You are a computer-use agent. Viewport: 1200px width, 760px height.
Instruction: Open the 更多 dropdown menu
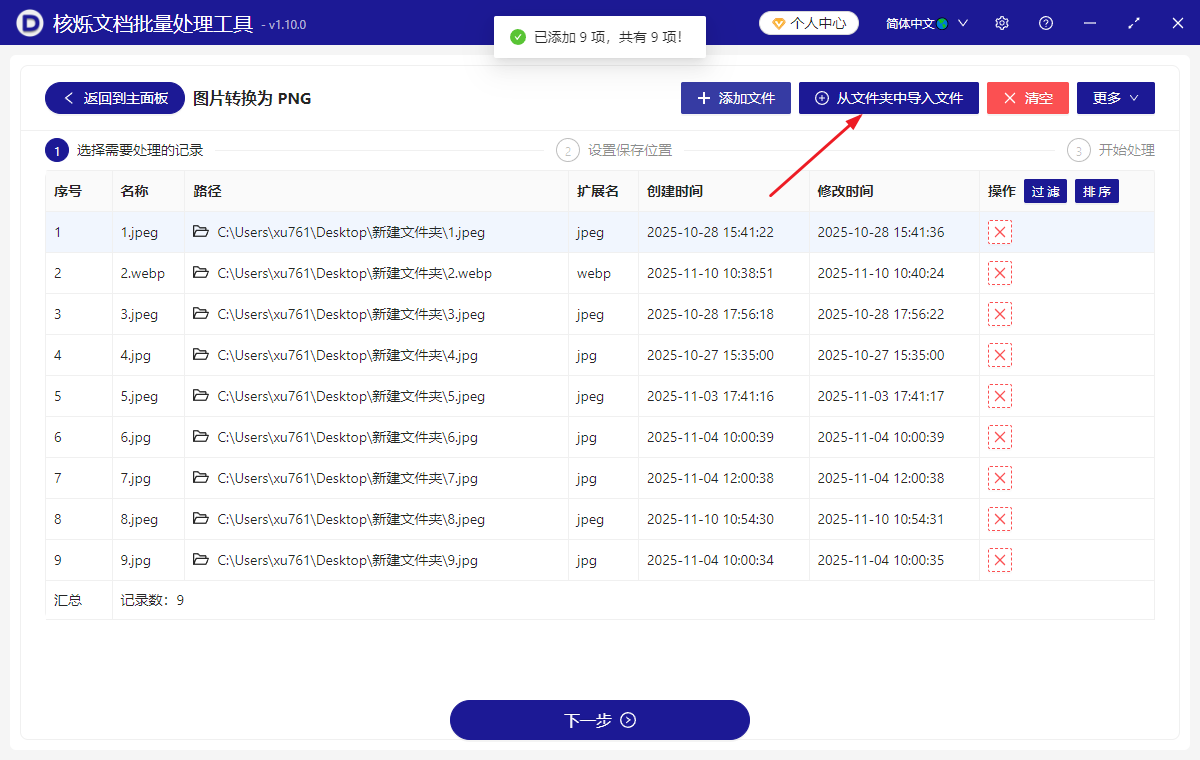coord(1115,98)
